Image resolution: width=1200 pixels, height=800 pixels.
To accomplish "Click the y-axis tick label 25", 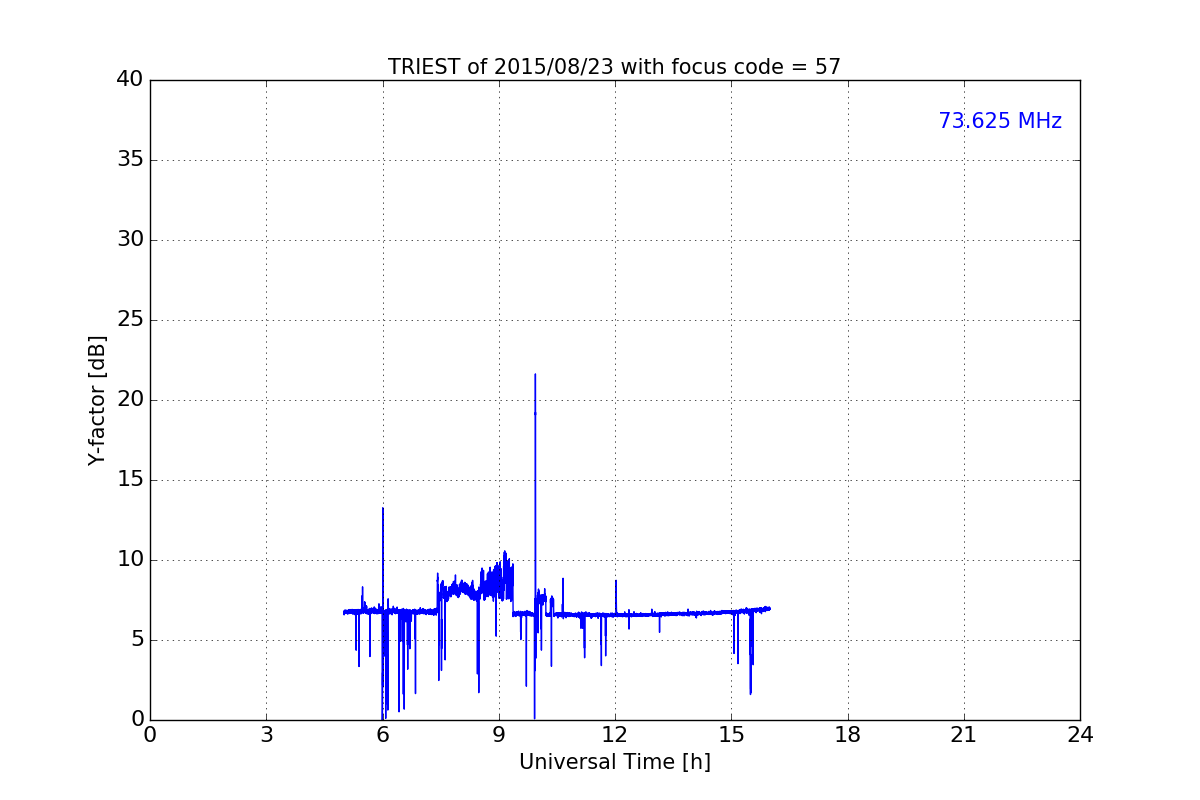I will point(129,320).
